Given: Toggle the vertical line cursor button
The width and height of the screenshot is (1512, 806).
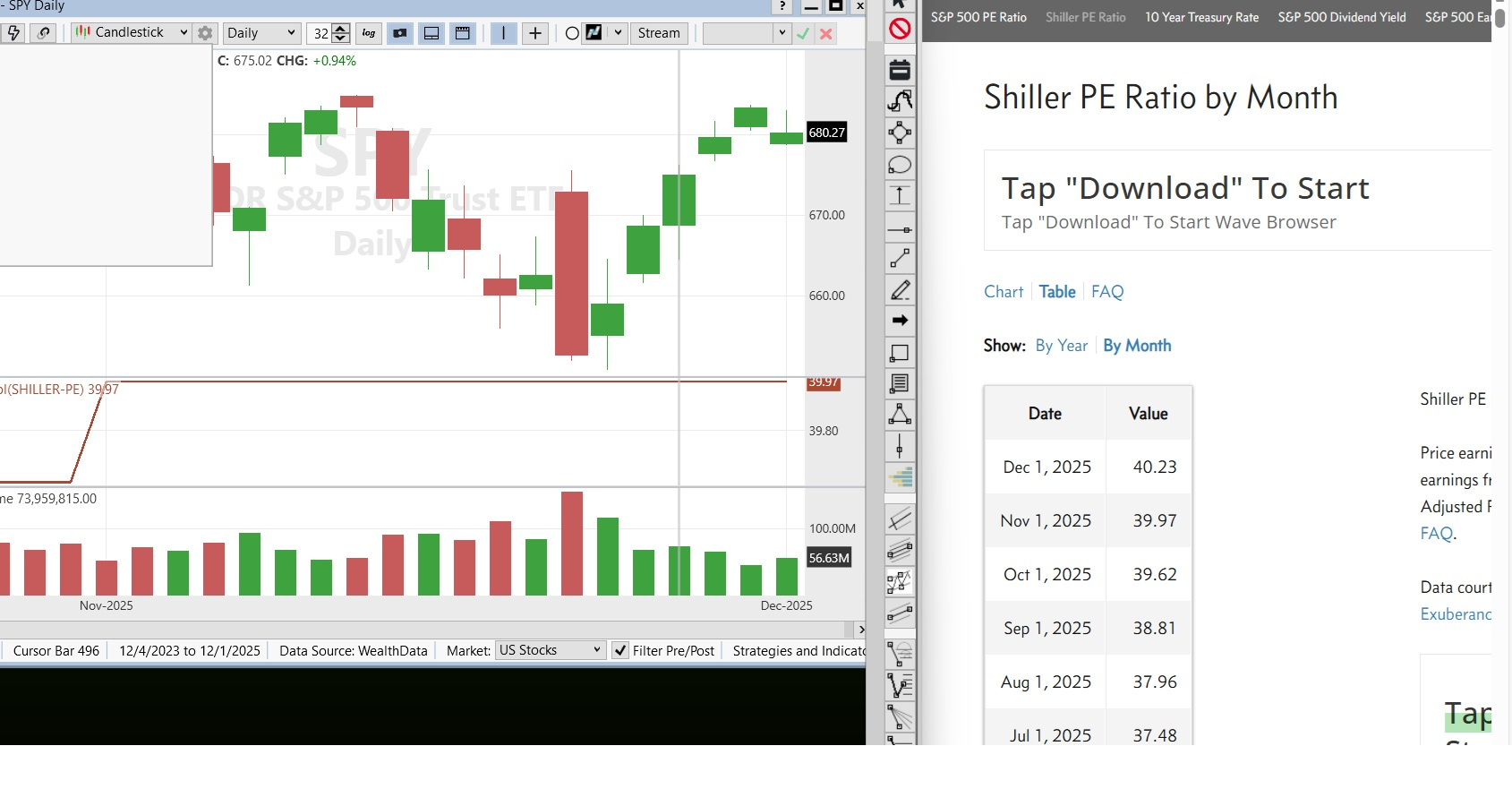Looking at the screenshot, I should [x=504, y=33].
